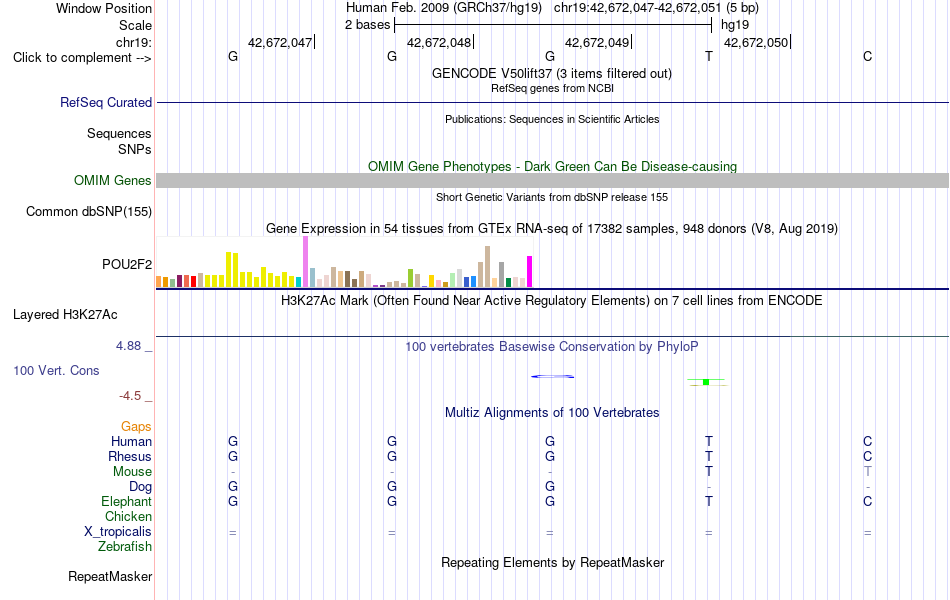Click the GENCODE V50lift37 track title
The width and height of the screenshot is (950, 600).
tap(551, 73)
